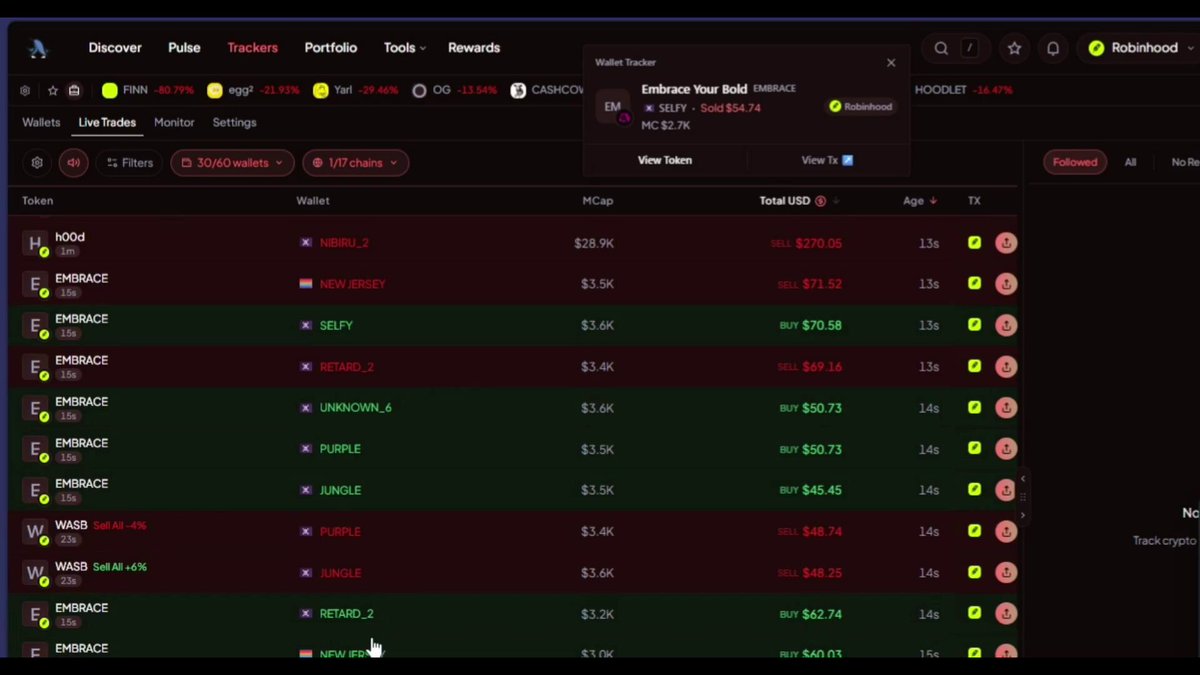Expand the 1/17 chains dropdown
Screen dimensions: 1200x675
[x=355, y=163]
